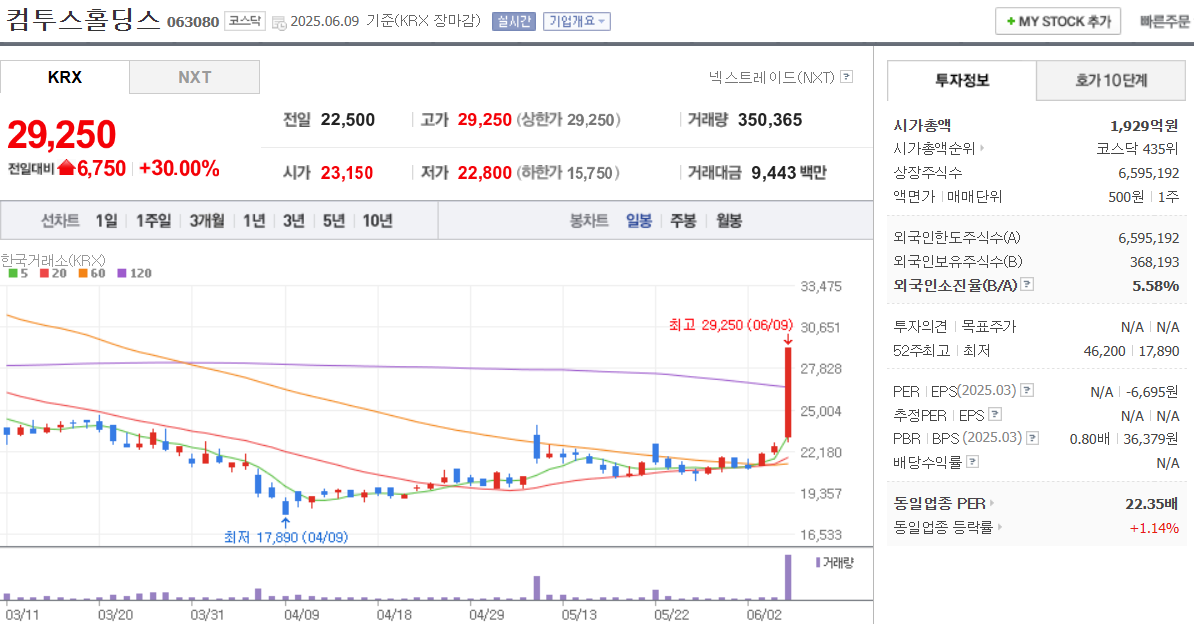Click the red up-arrow beside 6,750
This screenshot has width=1194, height=624.
(66, 168)
